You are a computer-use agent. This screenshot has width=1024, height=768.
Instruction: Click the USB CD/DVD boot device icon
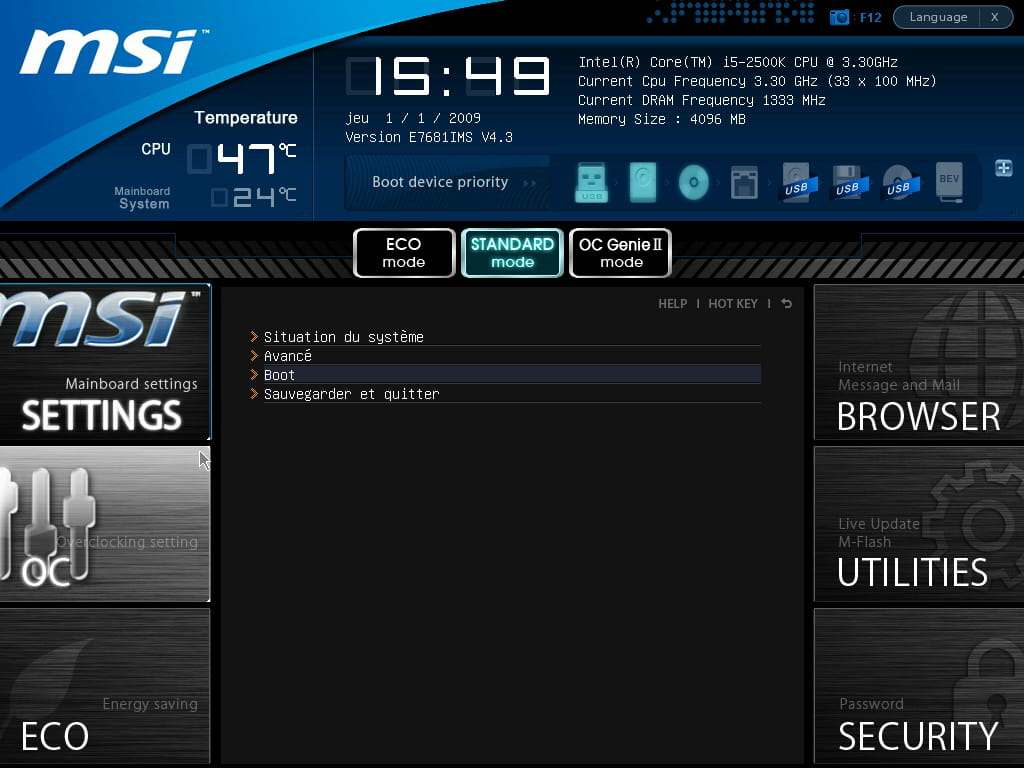tap(898, 182)
